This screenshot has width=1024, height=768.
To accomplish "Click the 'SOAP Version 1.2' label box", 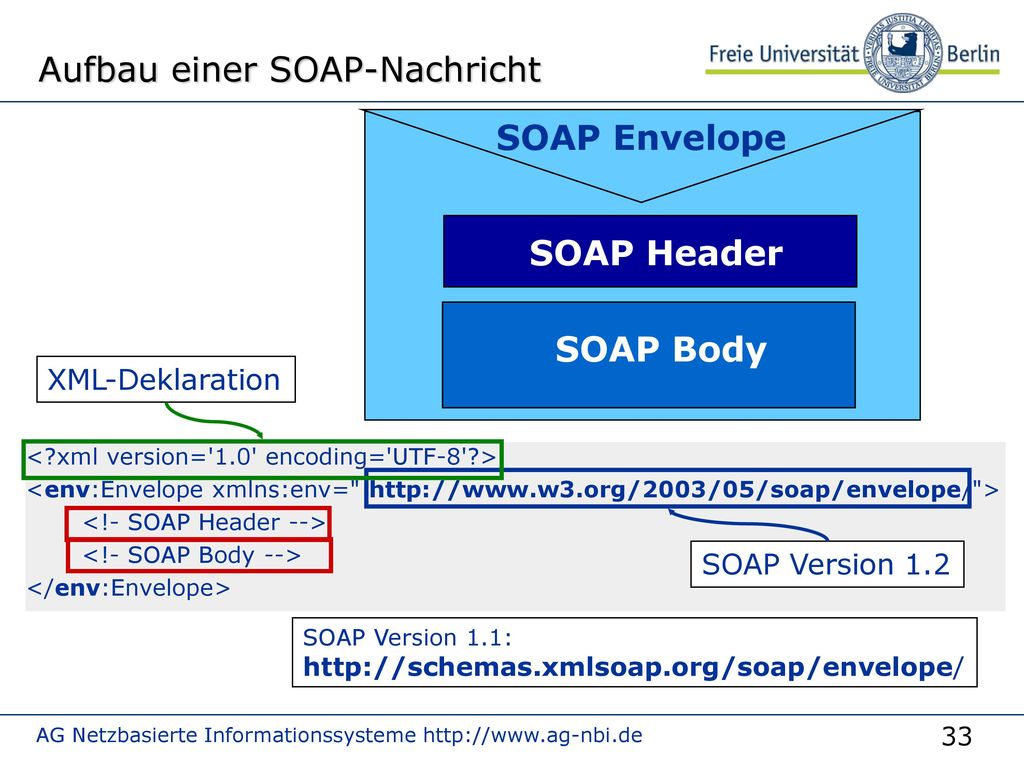I will coord(827,564).
